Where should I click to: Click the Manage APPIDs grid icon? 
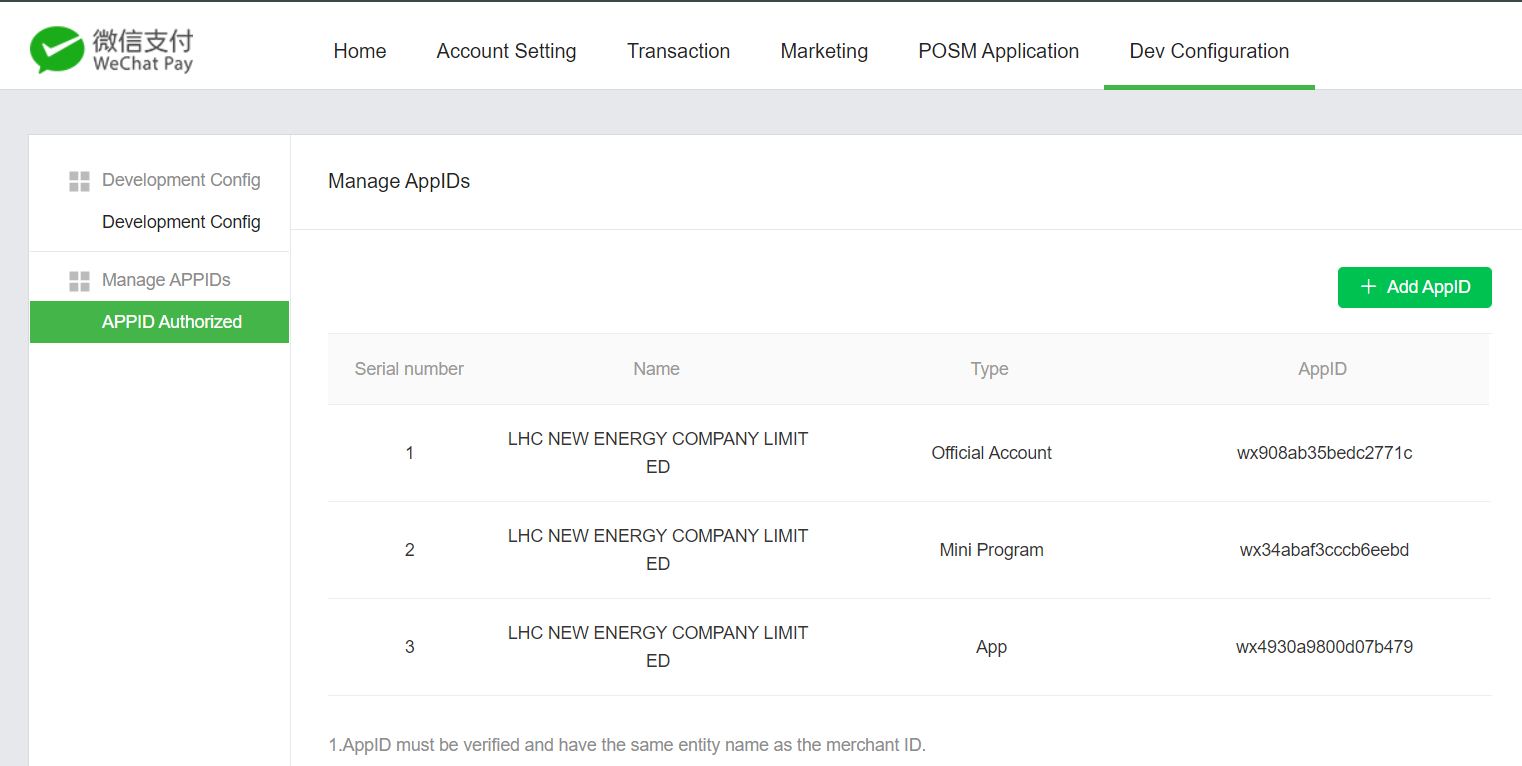(79, 281)
